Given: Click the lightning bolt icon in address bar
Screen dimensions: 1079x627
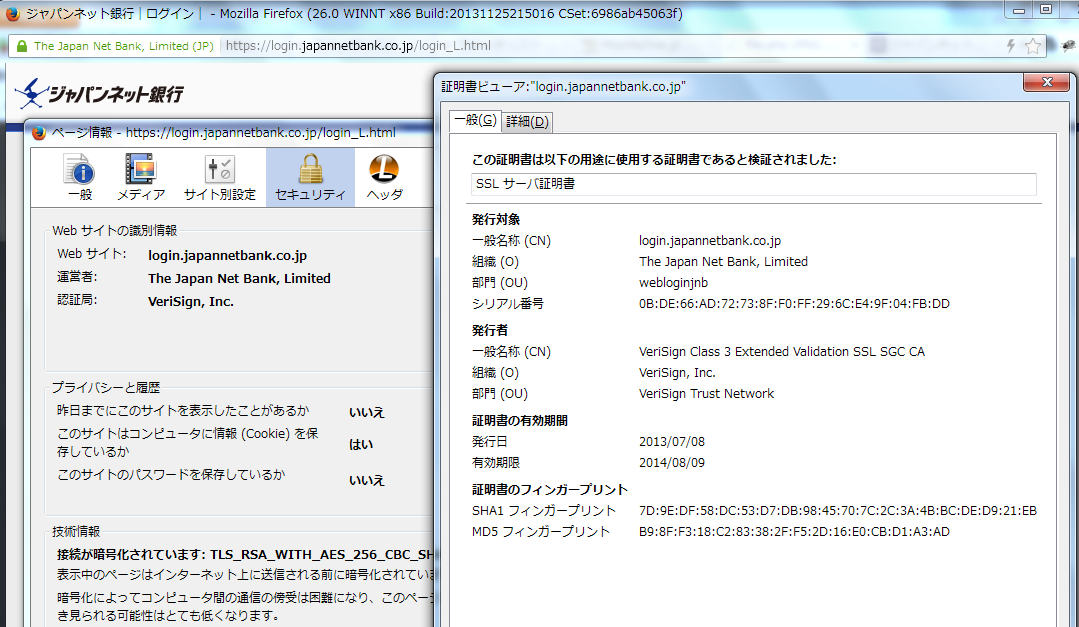Looking at the screenshot, I should pyautogui.click(x=1011, y=46).
